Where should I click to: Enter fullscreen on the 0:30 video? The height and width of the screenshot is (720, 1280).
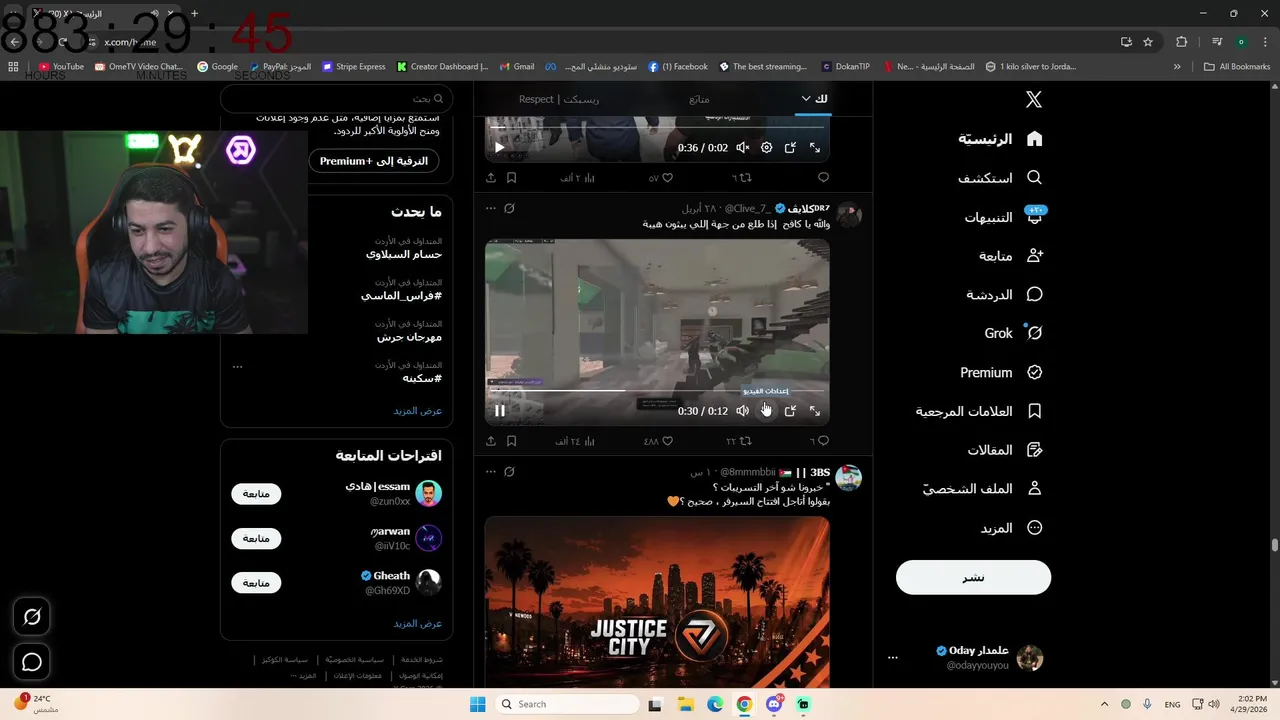click(815, 411)
